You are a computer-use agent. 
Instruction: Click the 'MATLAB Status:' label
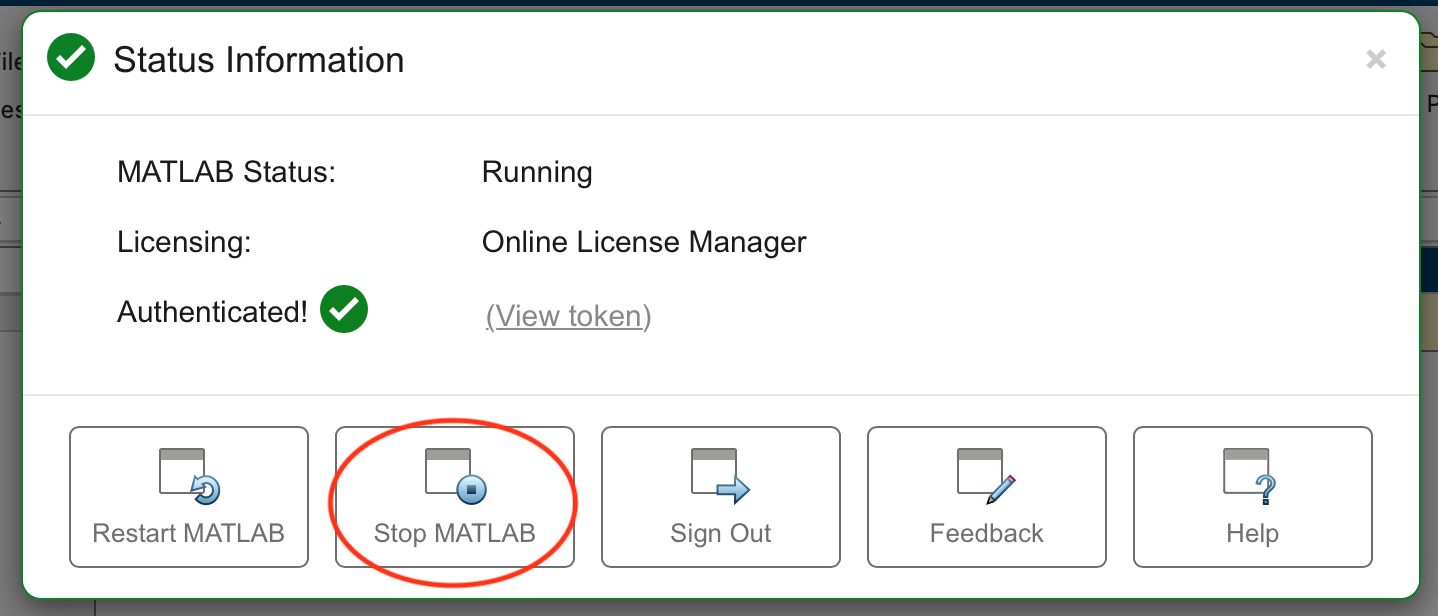(226, 172)
